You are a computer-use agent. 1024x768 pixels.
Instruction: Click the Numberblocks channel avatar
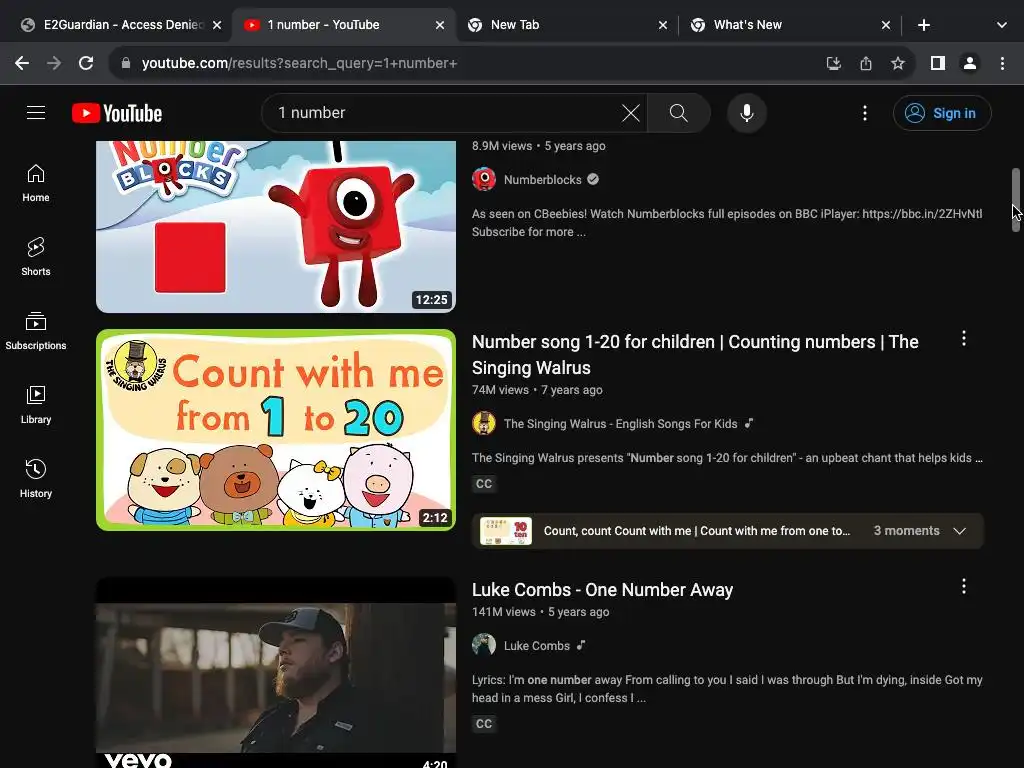coord(484,180)
